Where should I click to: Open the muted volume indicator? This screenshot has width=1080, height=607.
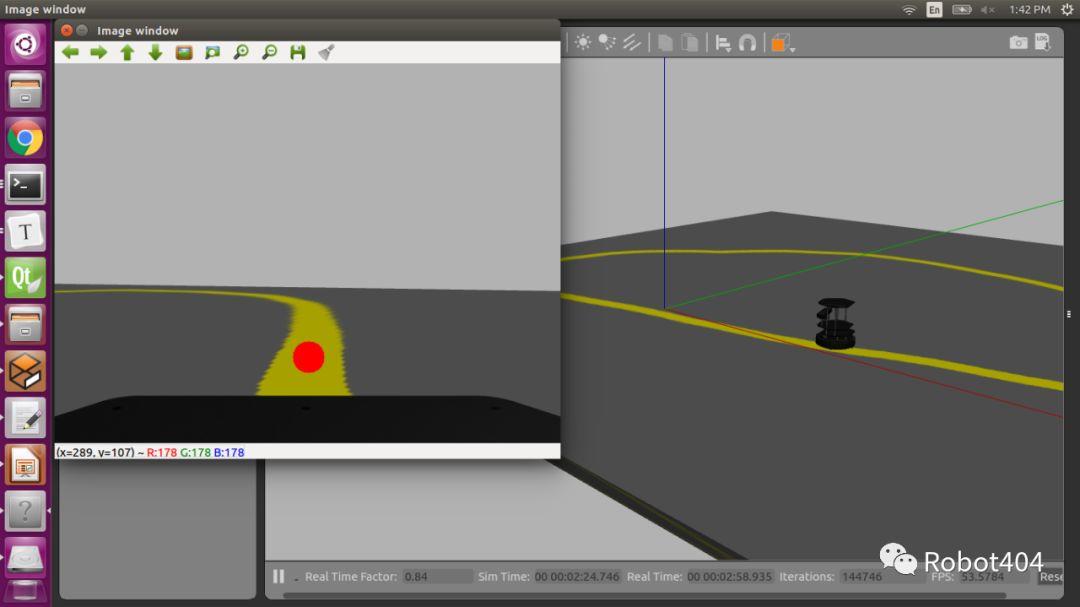(988, 10)
